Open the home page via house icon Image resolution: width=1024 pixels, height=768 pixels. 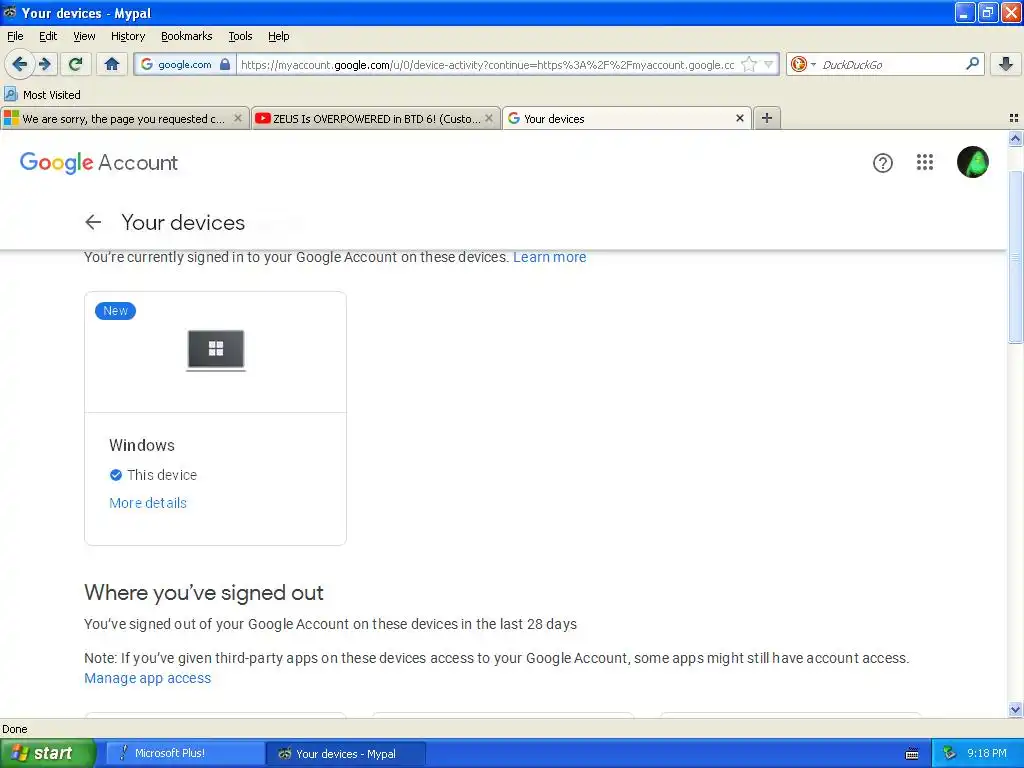[x=112, y=64]
